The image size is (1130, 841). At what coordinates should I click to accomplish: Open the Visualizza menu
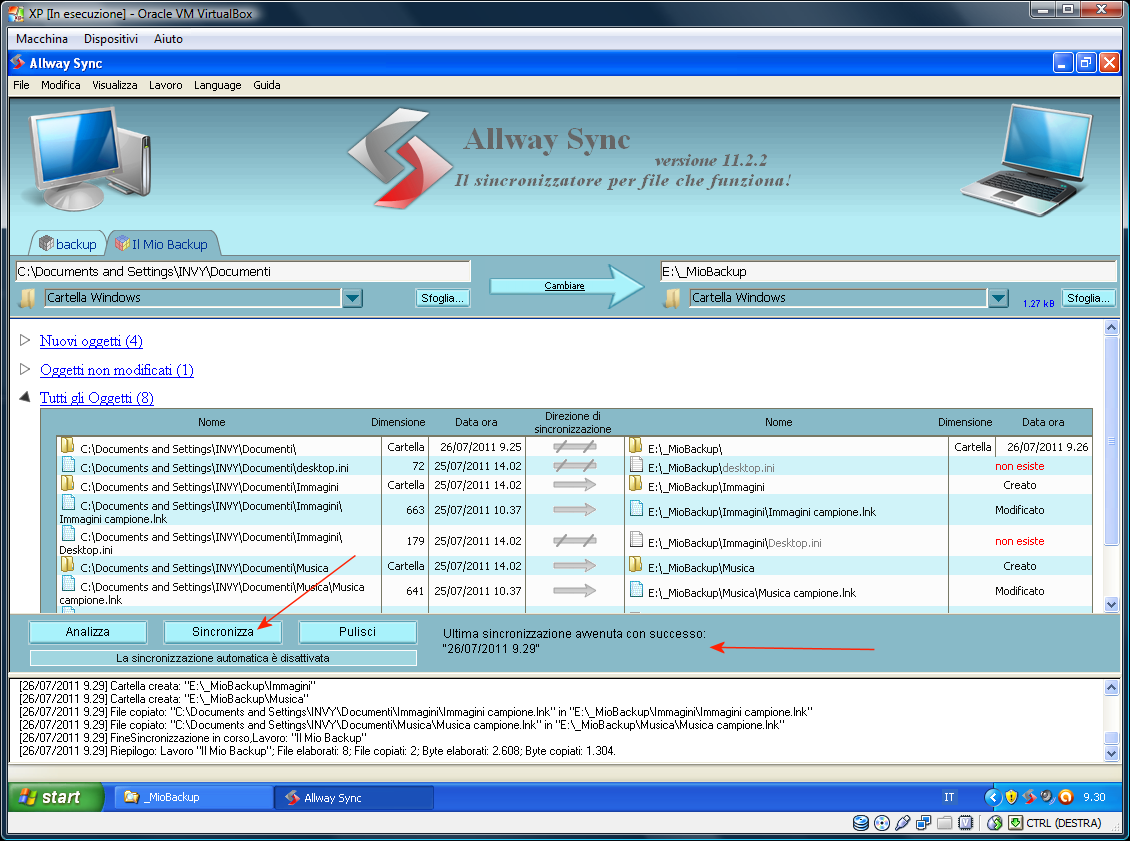tap(115, 85)
